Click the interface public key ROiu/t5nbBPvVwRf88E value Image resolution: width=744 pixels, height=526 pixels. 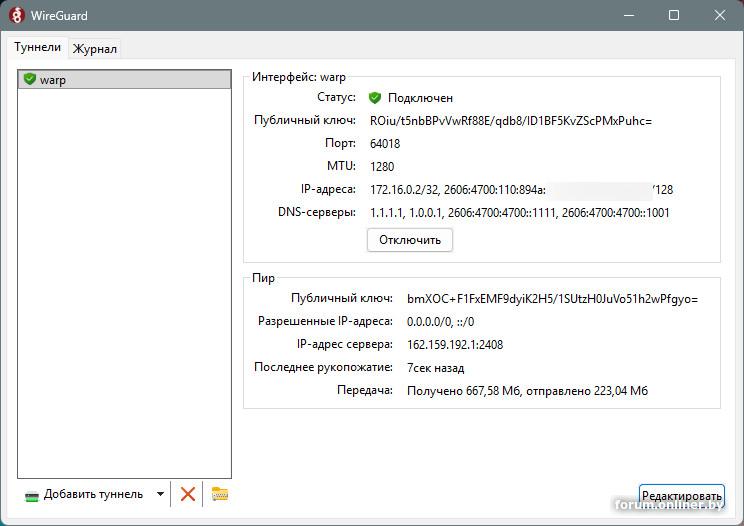(x=511, y=121)
